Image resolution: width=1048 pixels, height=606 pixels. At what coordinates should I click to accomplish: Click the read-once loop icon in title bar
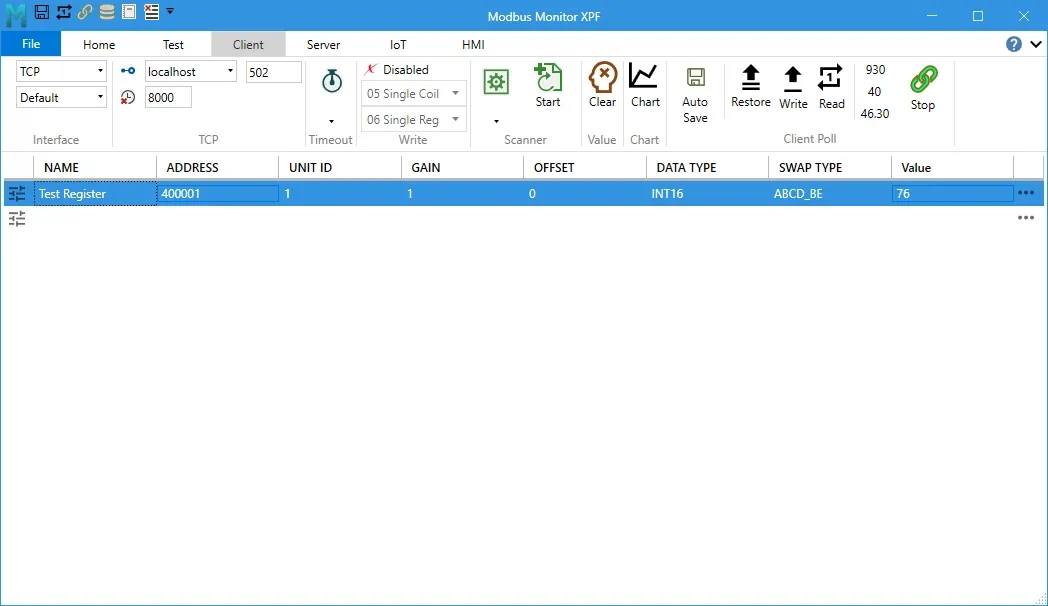click(63, 11)
